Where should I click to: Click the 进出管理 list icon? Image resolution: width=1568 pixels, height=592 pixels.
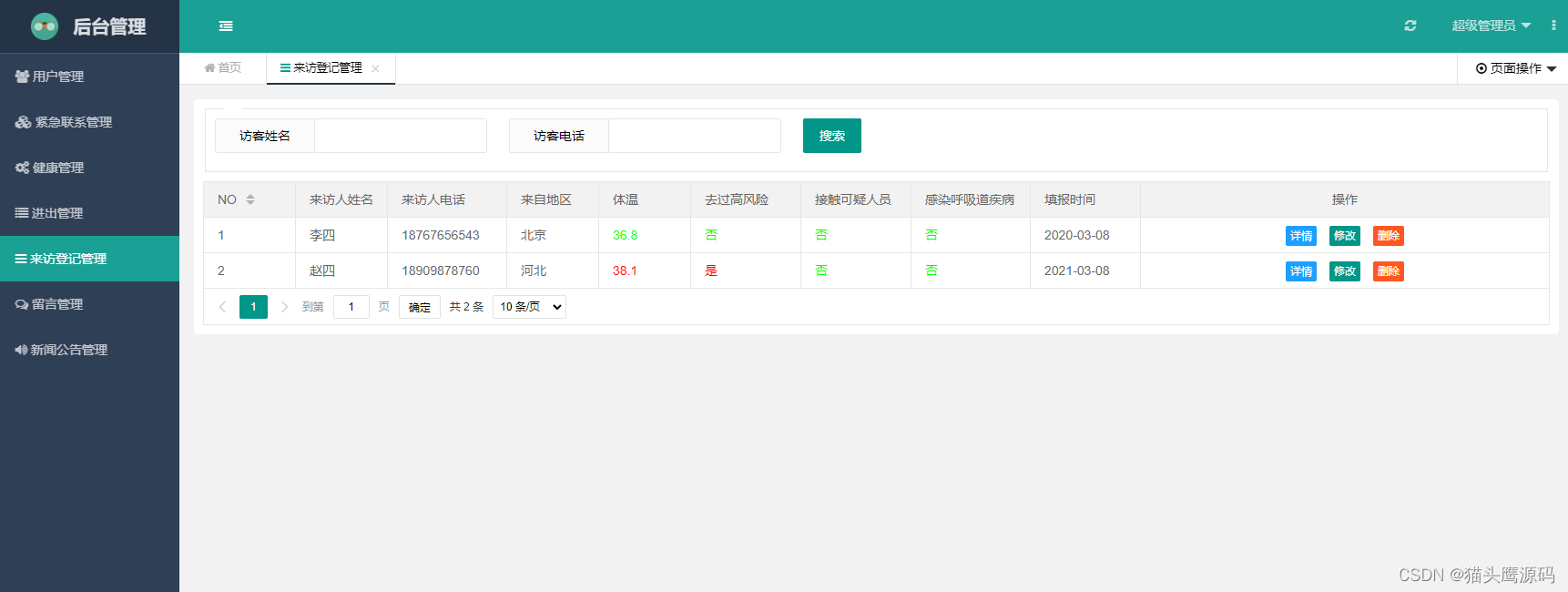(x=21, y=213)
